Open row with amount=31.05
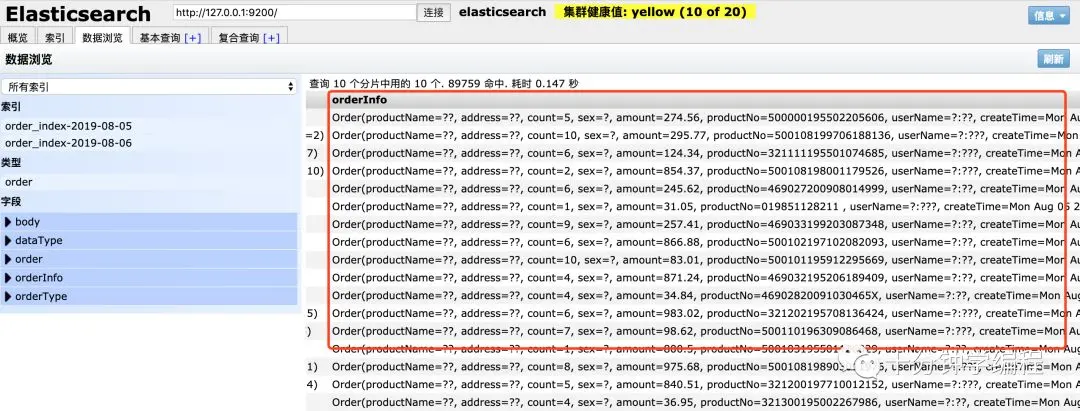Image resolution: width=1080 pixels, height=411 pixels. click(693, 207)
